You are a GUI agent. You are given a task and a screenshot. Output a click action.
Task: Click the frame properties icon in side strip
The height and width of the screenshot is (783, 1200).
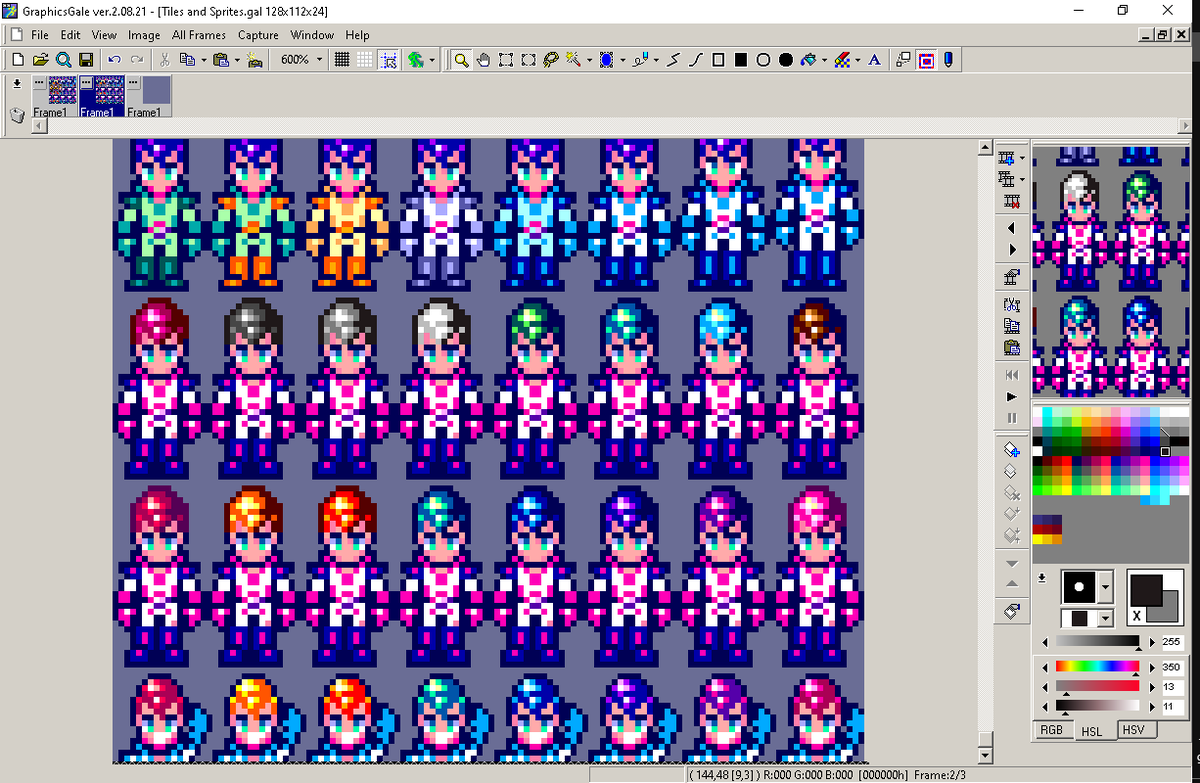click(x=1011, y=277)
